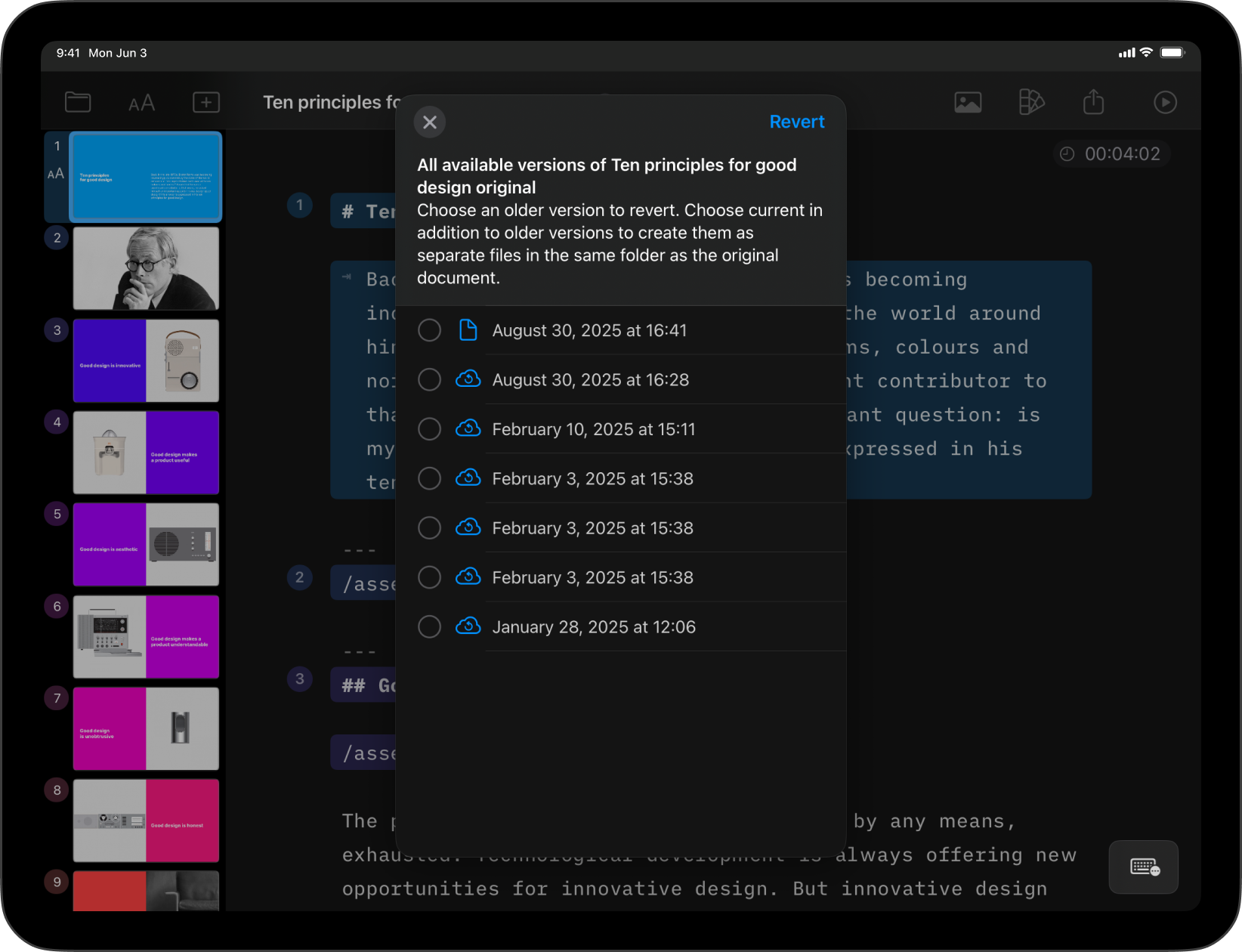The image size is (1242, 952).
Task: Click the 00:04:02 timer indicator
Action: tap(1111, 154)
